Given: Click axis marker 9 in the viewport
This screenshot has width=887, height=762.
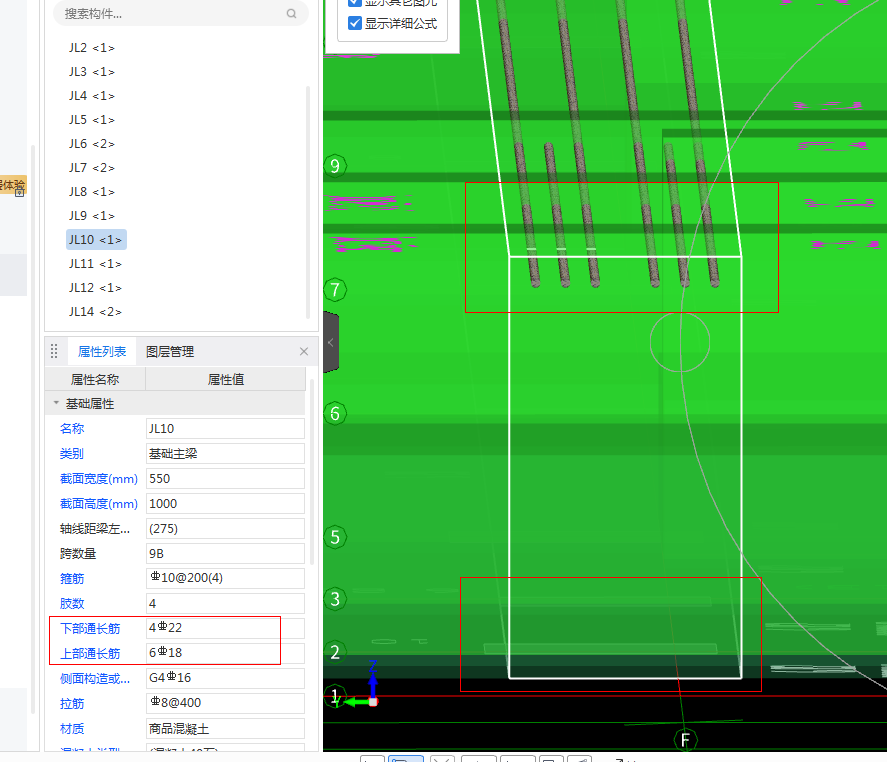Looking at the screenshot, I should [335, 166].
